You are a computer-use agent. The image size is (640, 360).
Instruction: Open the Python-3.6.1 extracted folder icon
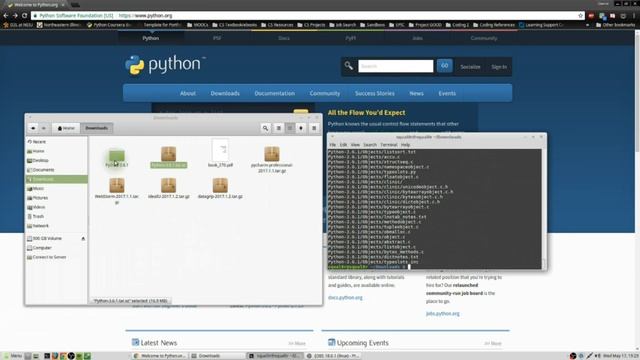[x=117, y=156]
